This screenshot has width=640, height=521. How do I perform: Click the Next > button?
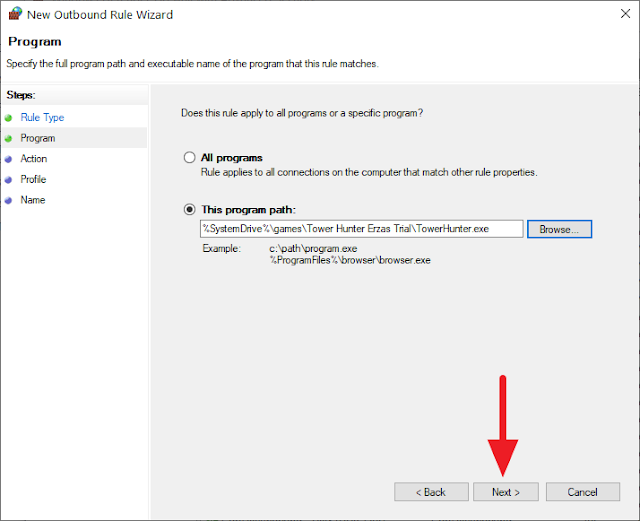[x=506, y=492]
